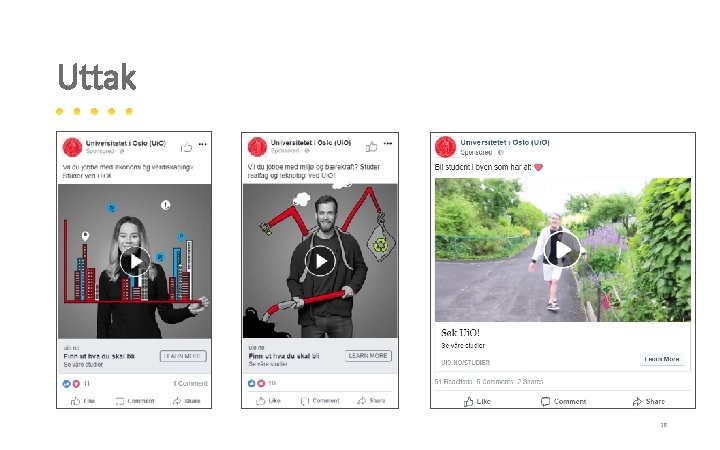Click the UiO red logo on the right ad
The height and width of the screenshot is (450, 720).
tap(445, 147)
